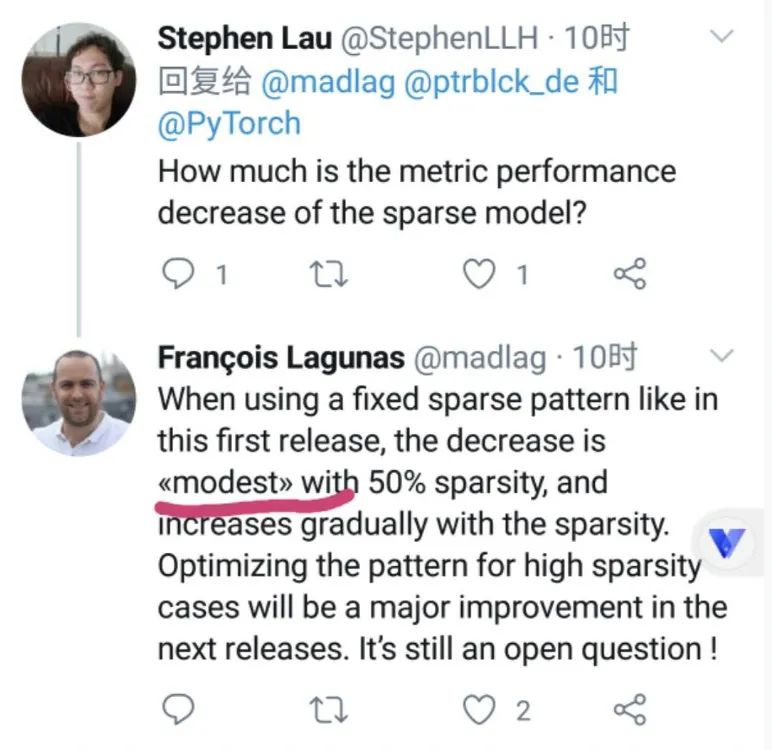Expand options chevron on François Lagunas's tweet

(x=721, y=356)
